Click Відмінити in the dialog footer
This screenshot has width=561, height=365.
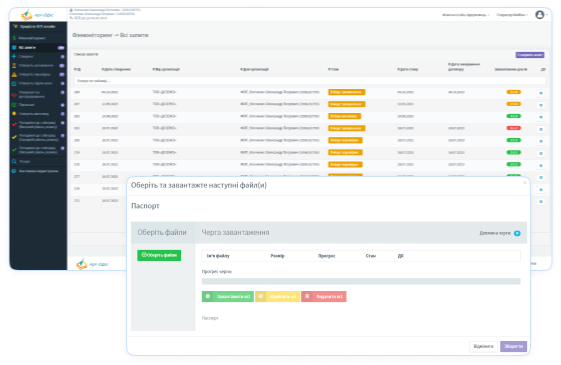[483, 346]
